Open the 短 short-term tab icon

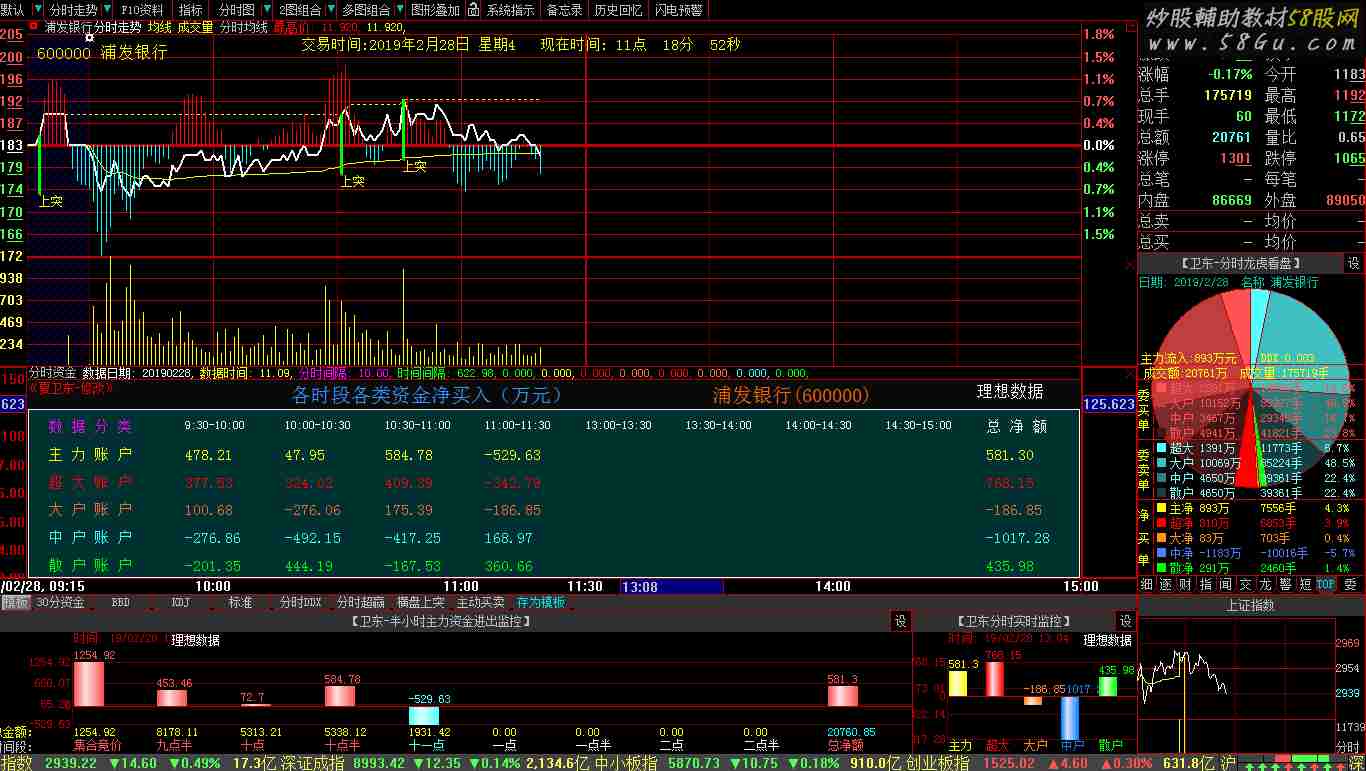click(x=1306, y=584)
